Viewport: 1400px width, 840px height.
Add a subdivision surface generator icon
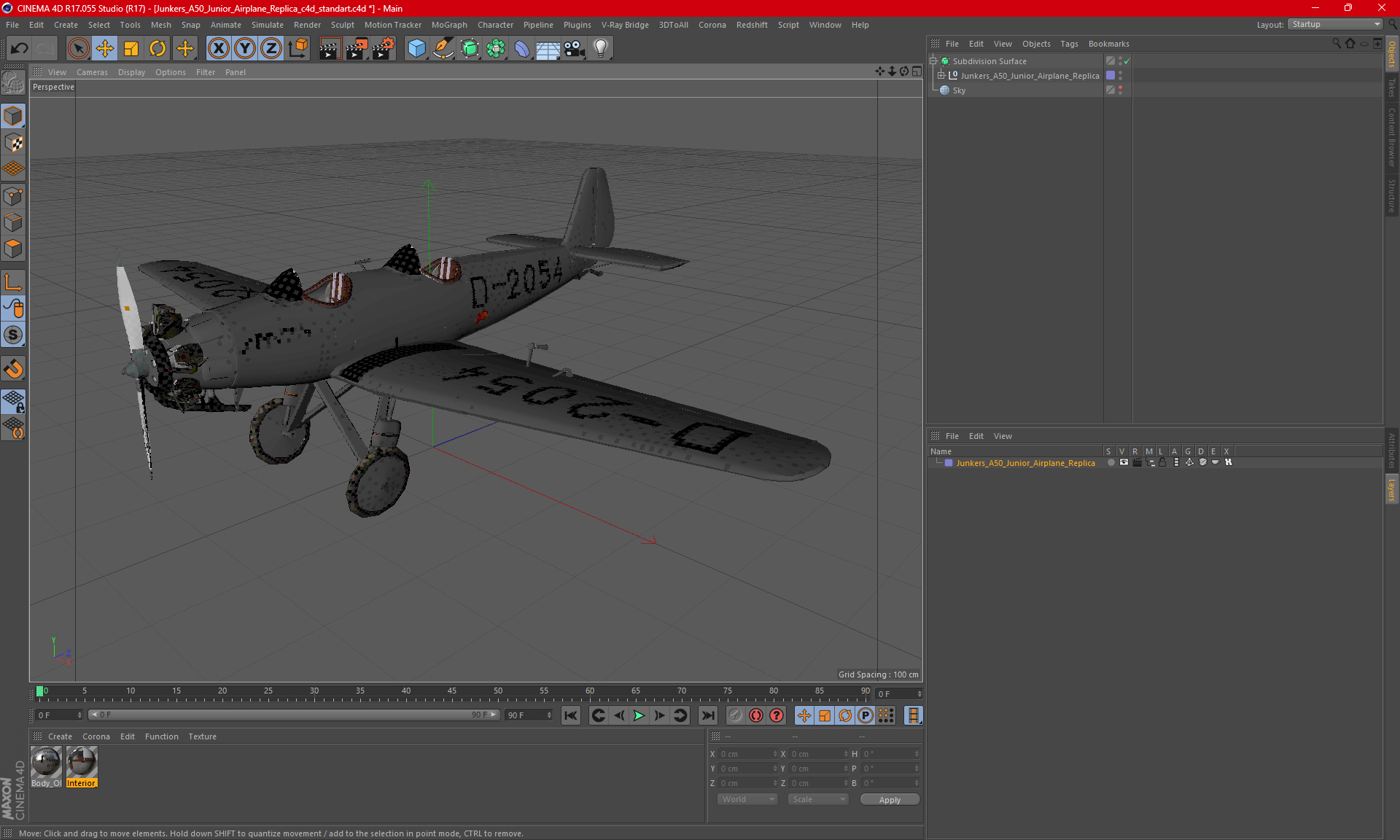tap(470, 49)
